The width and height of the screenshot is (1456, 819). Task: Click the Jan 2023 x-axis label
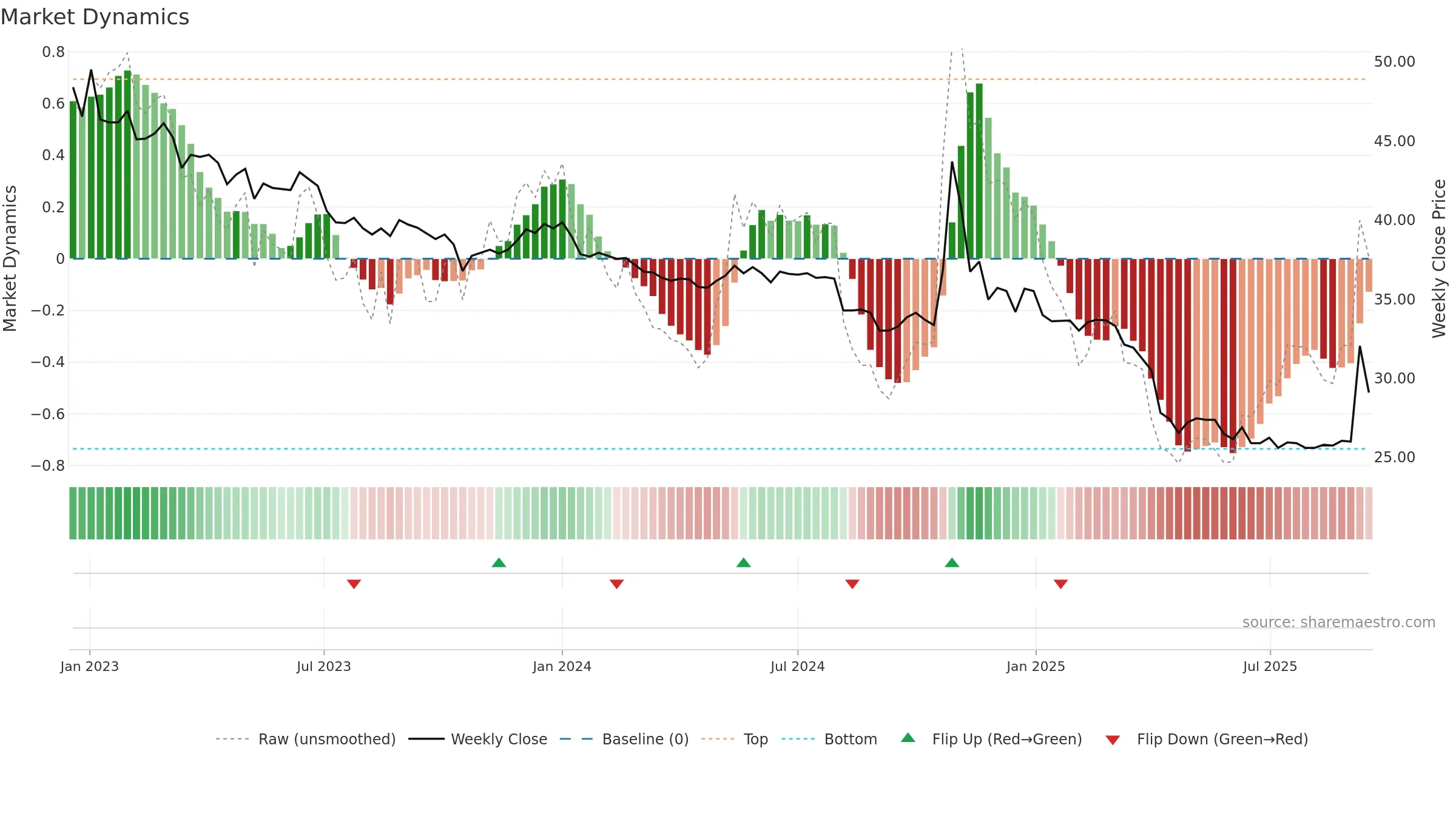90,666
